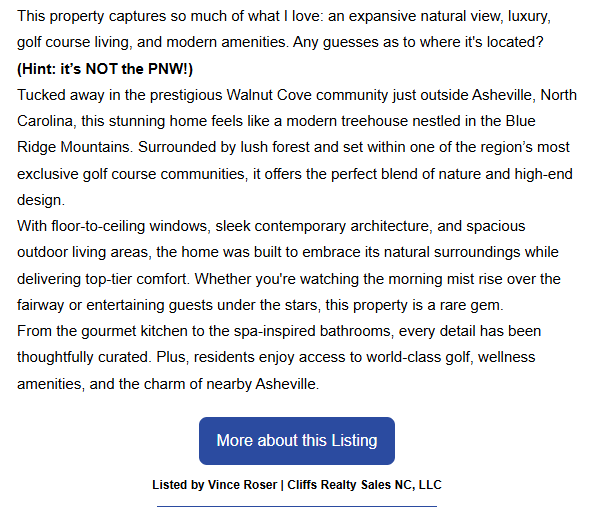The image size is (596, 519).
Task: Click the phrase outdoor living areas
Action: [82, 252]
